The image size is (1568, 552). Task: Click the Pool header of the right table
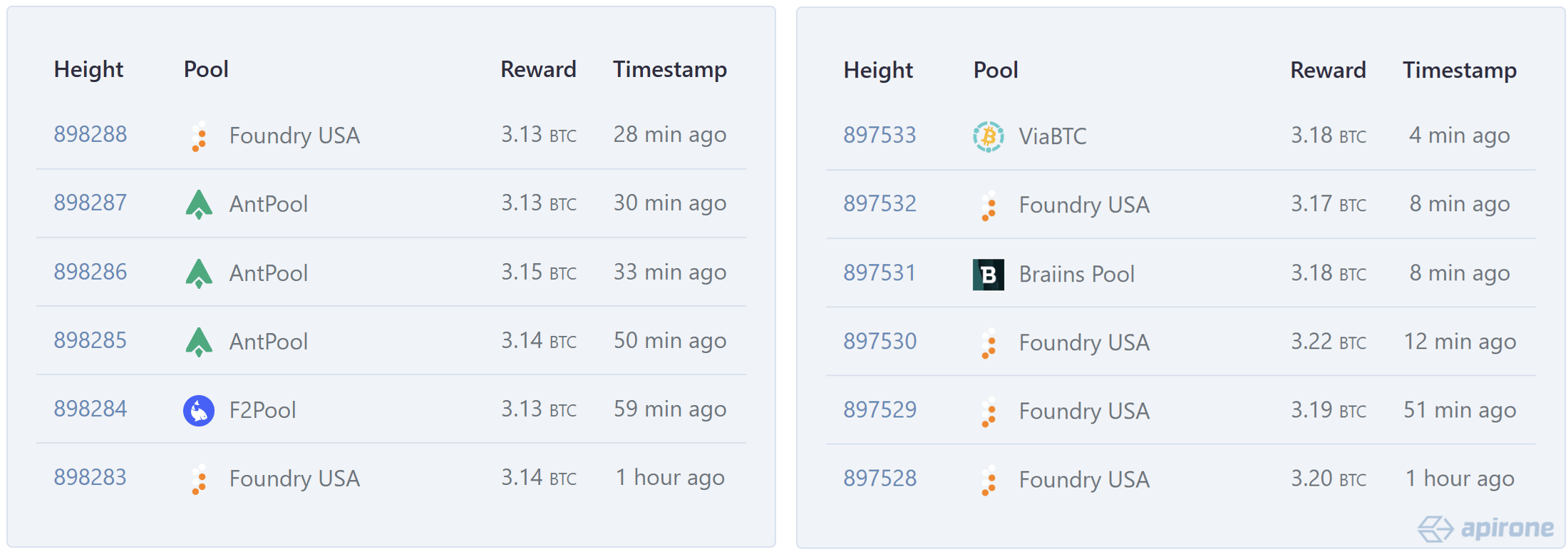point(996,70)
